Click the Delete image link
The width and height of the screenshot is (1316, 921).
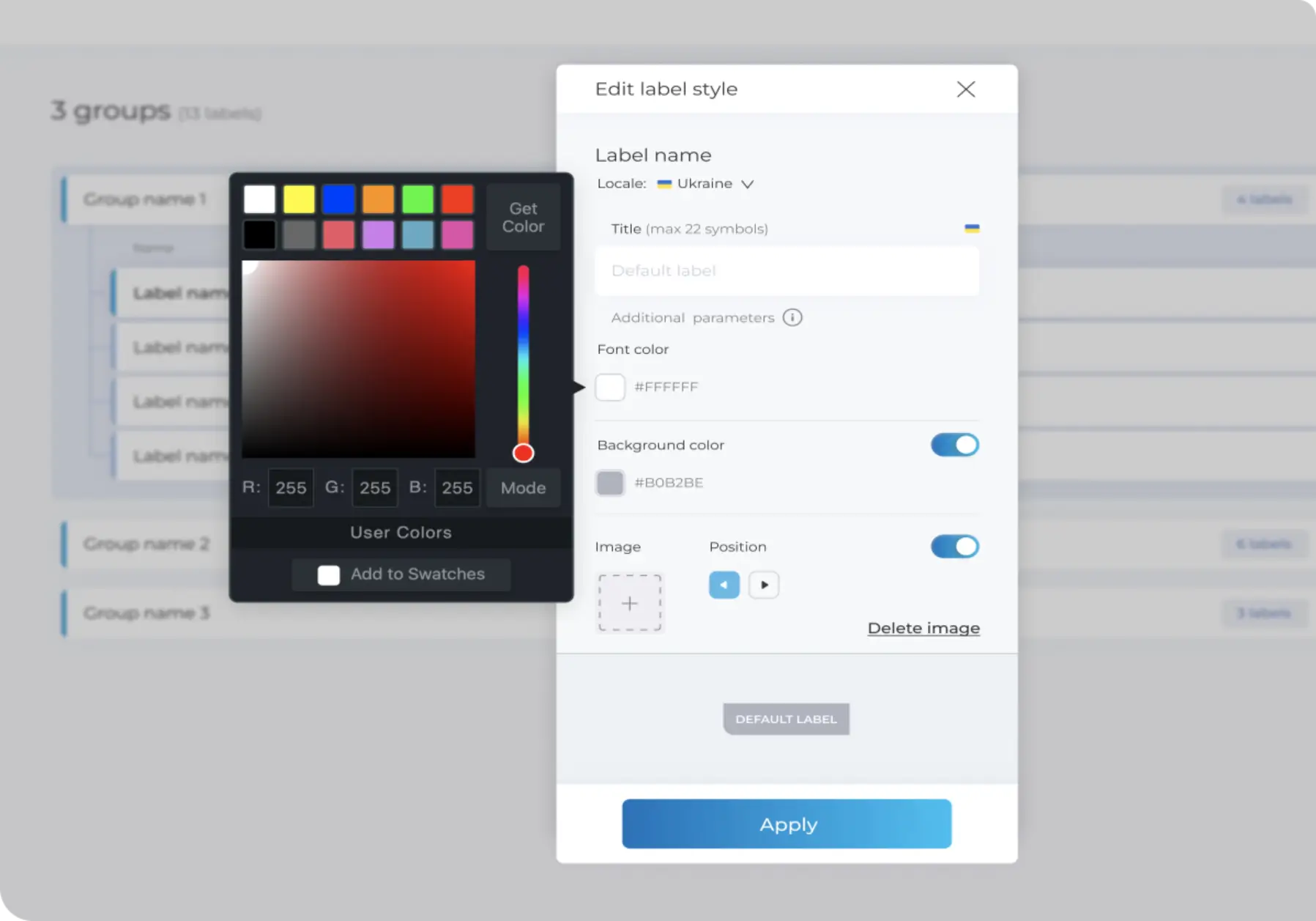tap(923, 628)
